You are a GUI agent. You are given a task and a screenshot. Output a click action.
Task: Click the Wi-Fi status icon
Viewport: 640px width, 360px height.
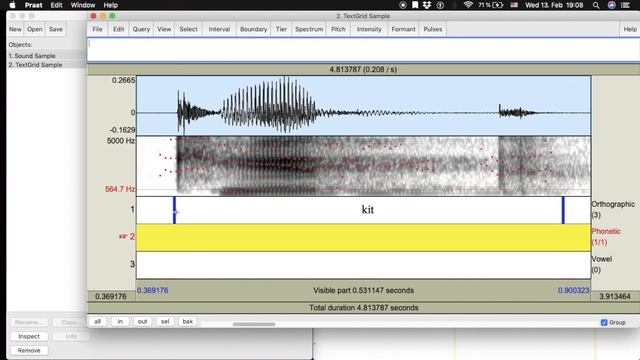pyautogui.click(x=468, y=5)
